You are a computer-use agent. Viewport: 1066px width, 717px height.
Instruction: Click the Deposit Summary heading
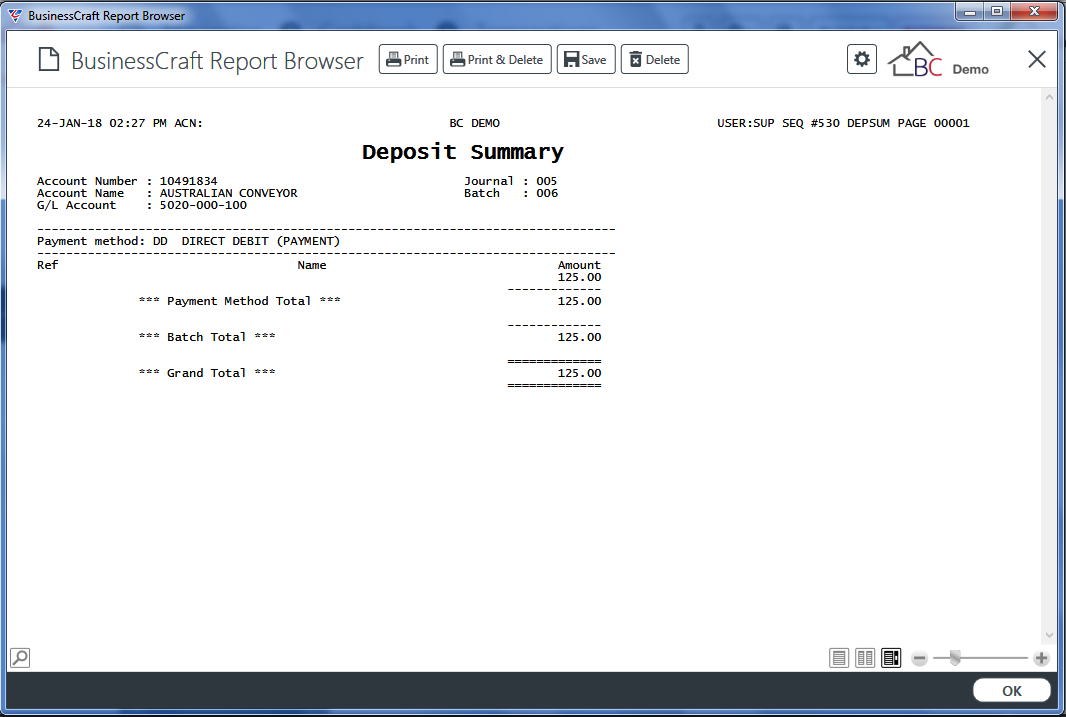tap(463, 152)
